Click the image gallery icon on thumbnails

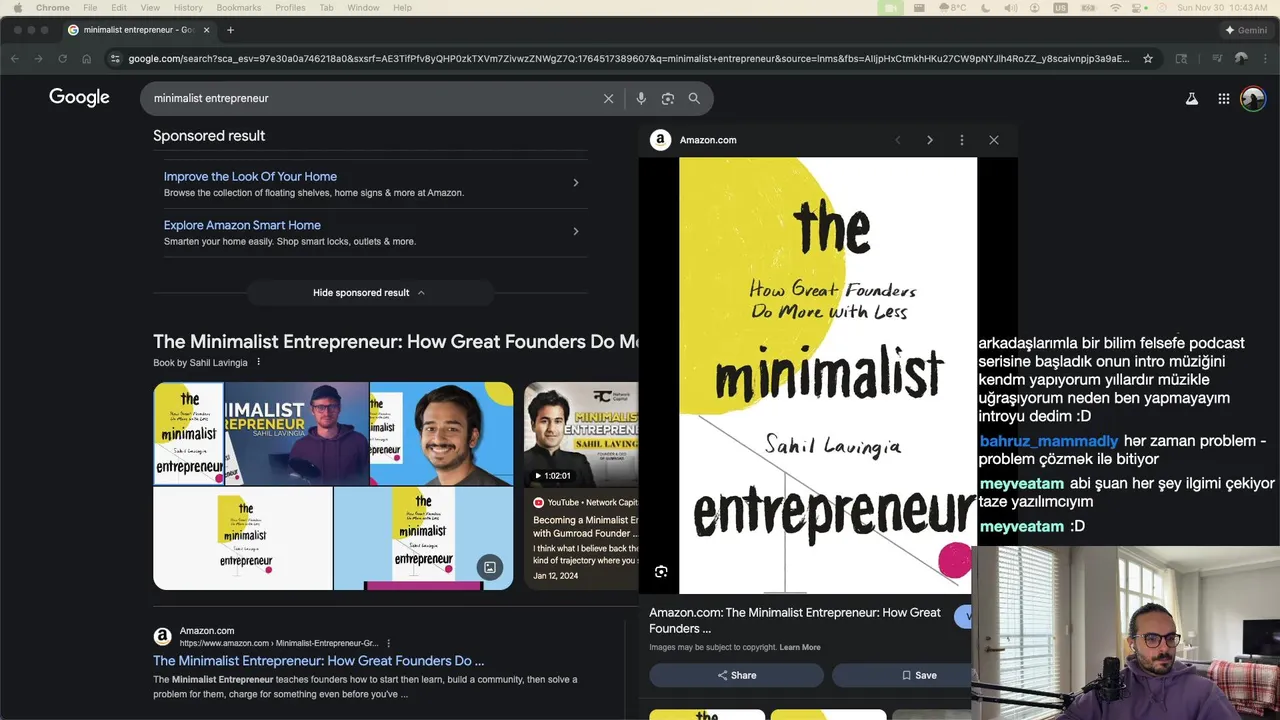click(490, 567)
